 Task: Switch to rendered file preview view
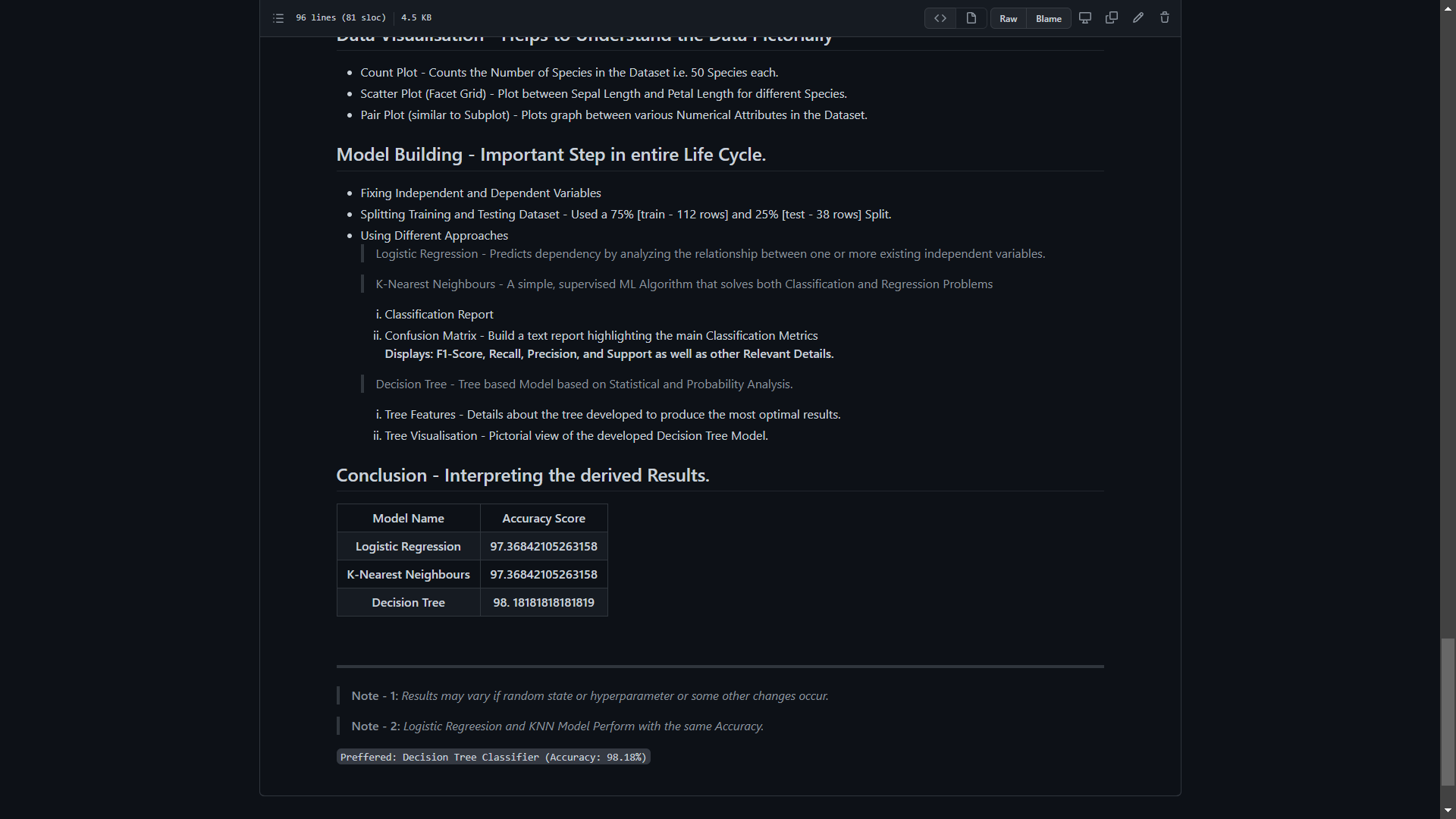pos(971,18)
